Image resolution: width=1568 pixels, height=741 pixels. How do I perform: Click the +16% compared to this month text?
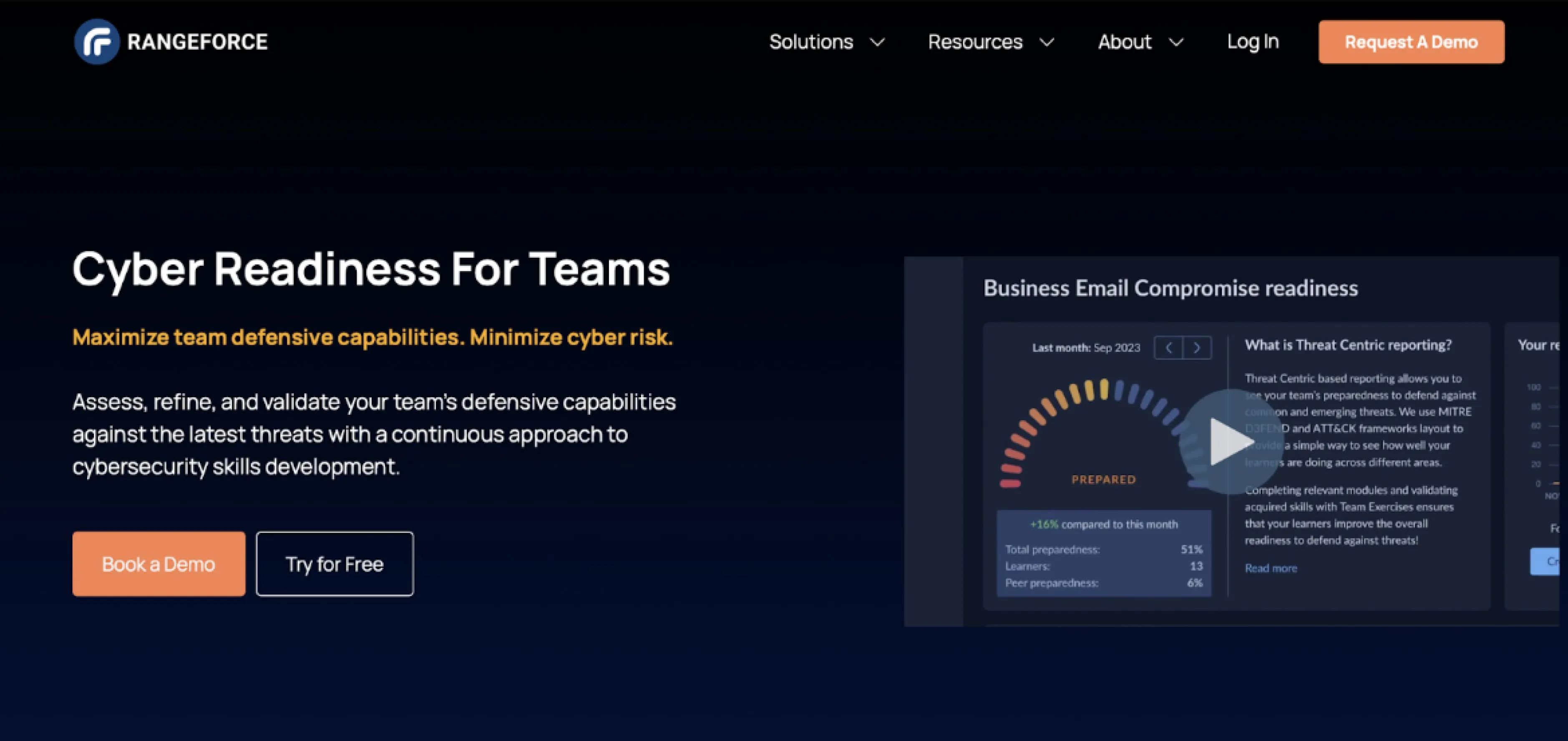[1104, 524]
